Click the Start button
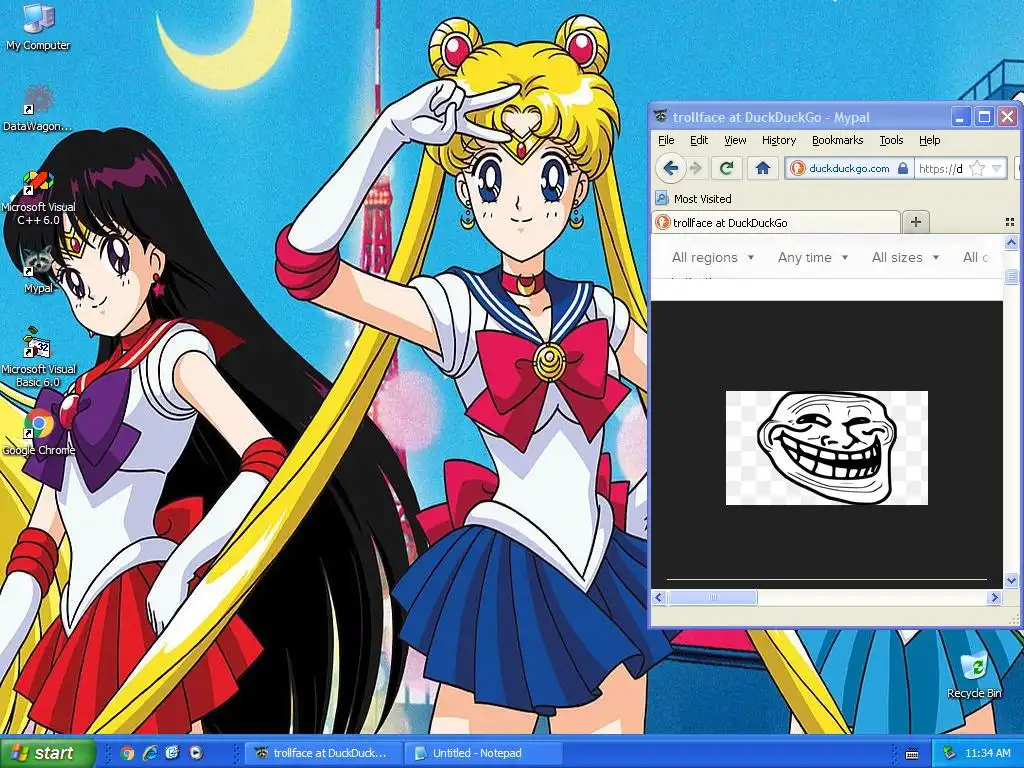 47,753
